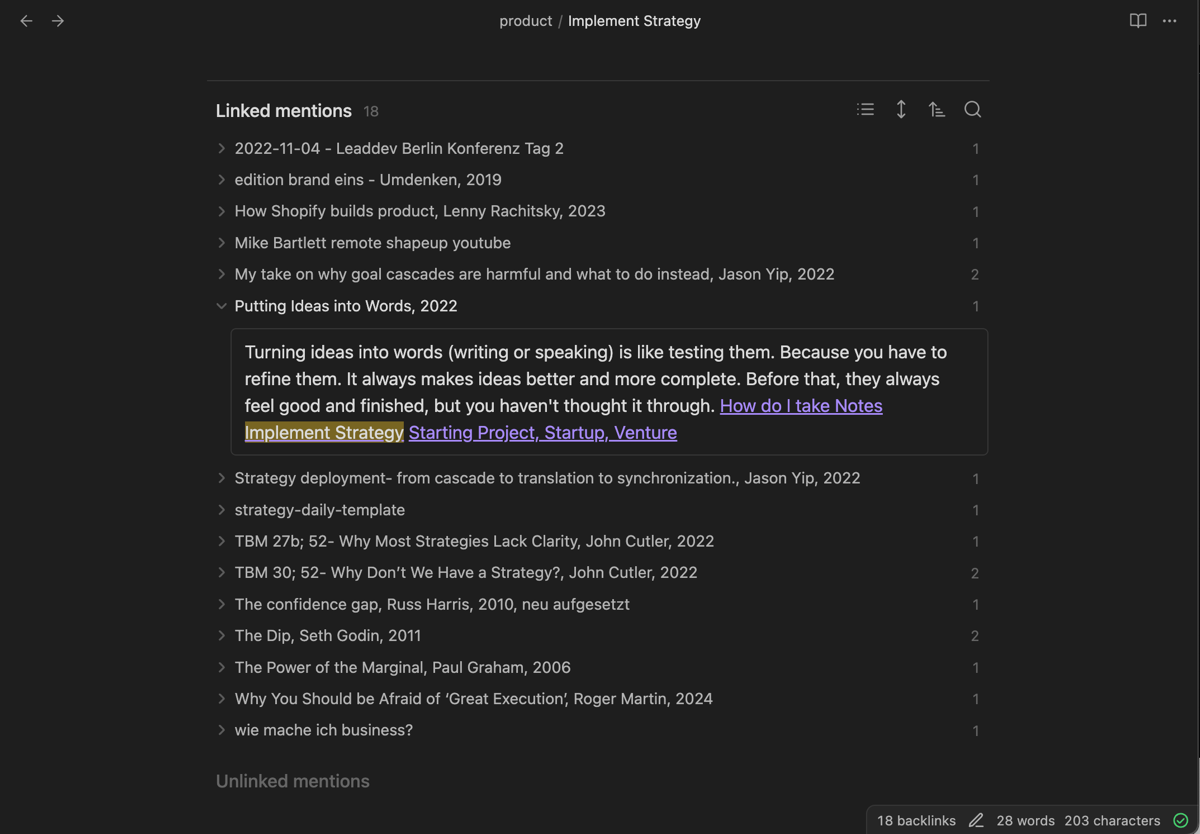Open Starting Project, Startup, Venture link
Viewport: 1200px width, 834px height.
click(543, 433)
